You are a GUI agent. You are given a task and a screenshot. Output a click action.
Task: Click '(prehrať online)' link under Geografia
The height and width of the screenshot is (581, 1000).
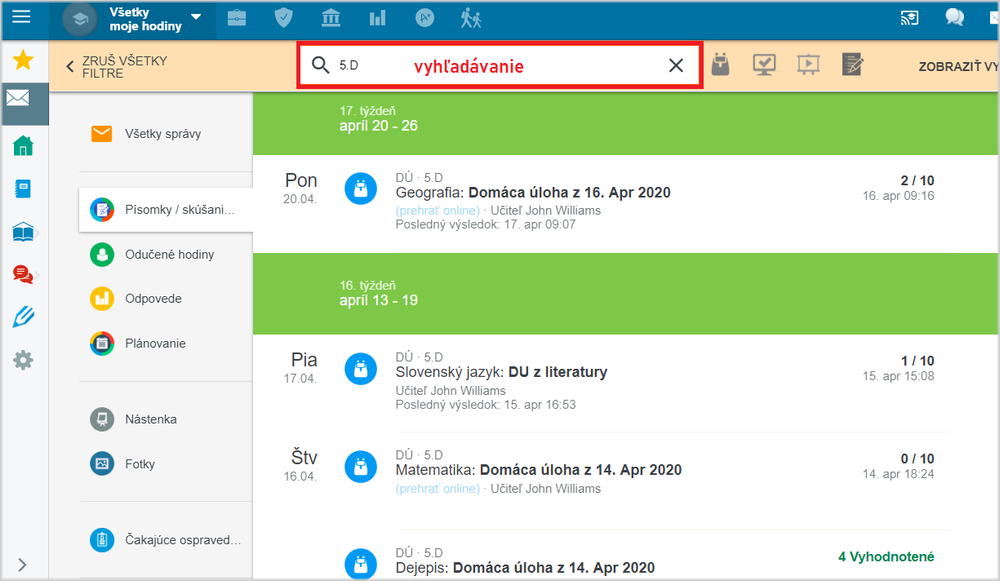[438, 210]
